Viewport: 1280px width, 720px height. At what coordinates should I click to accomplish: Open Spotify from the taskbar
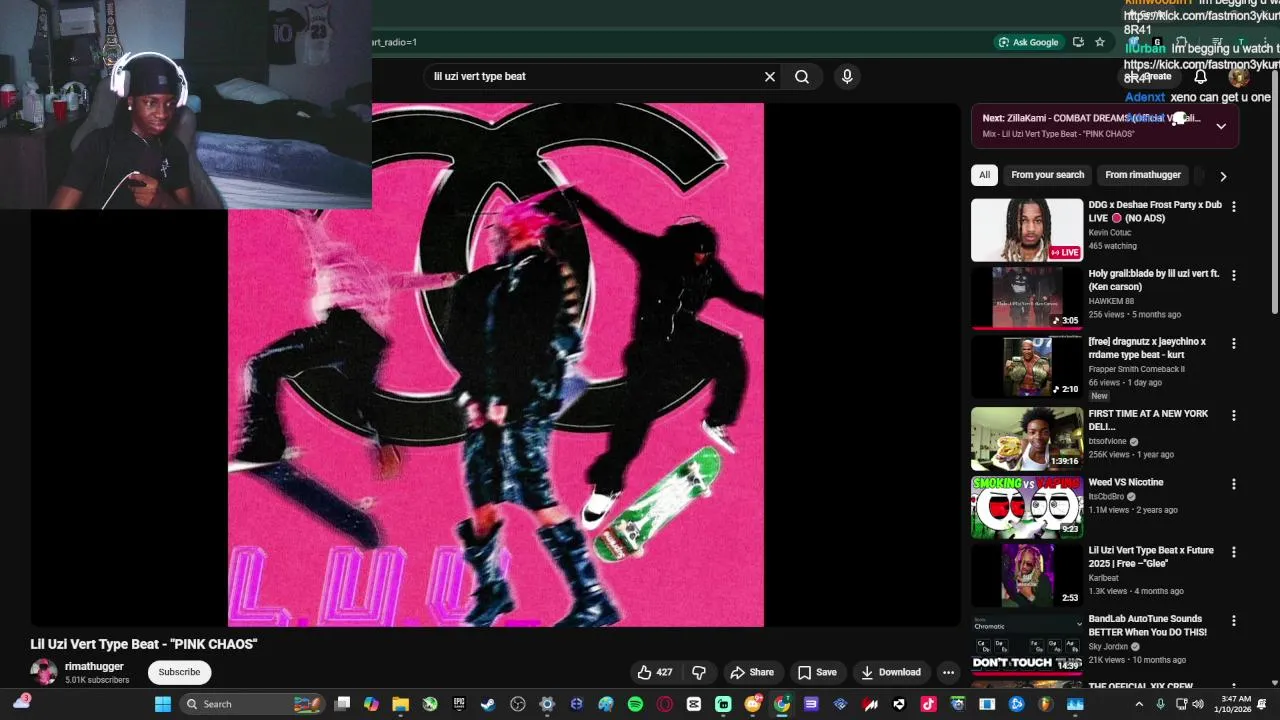(635, 704)
